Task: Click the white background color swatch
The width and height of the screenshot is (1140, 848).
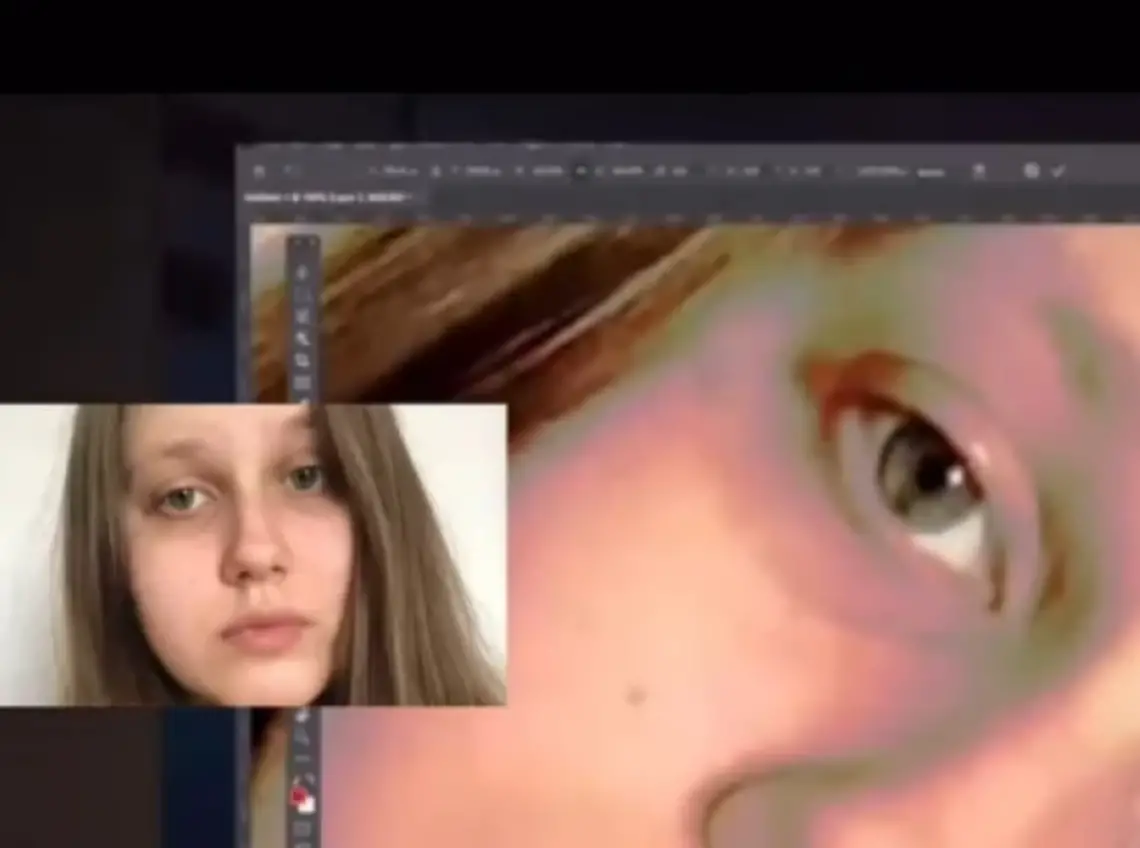Action: 308,805
